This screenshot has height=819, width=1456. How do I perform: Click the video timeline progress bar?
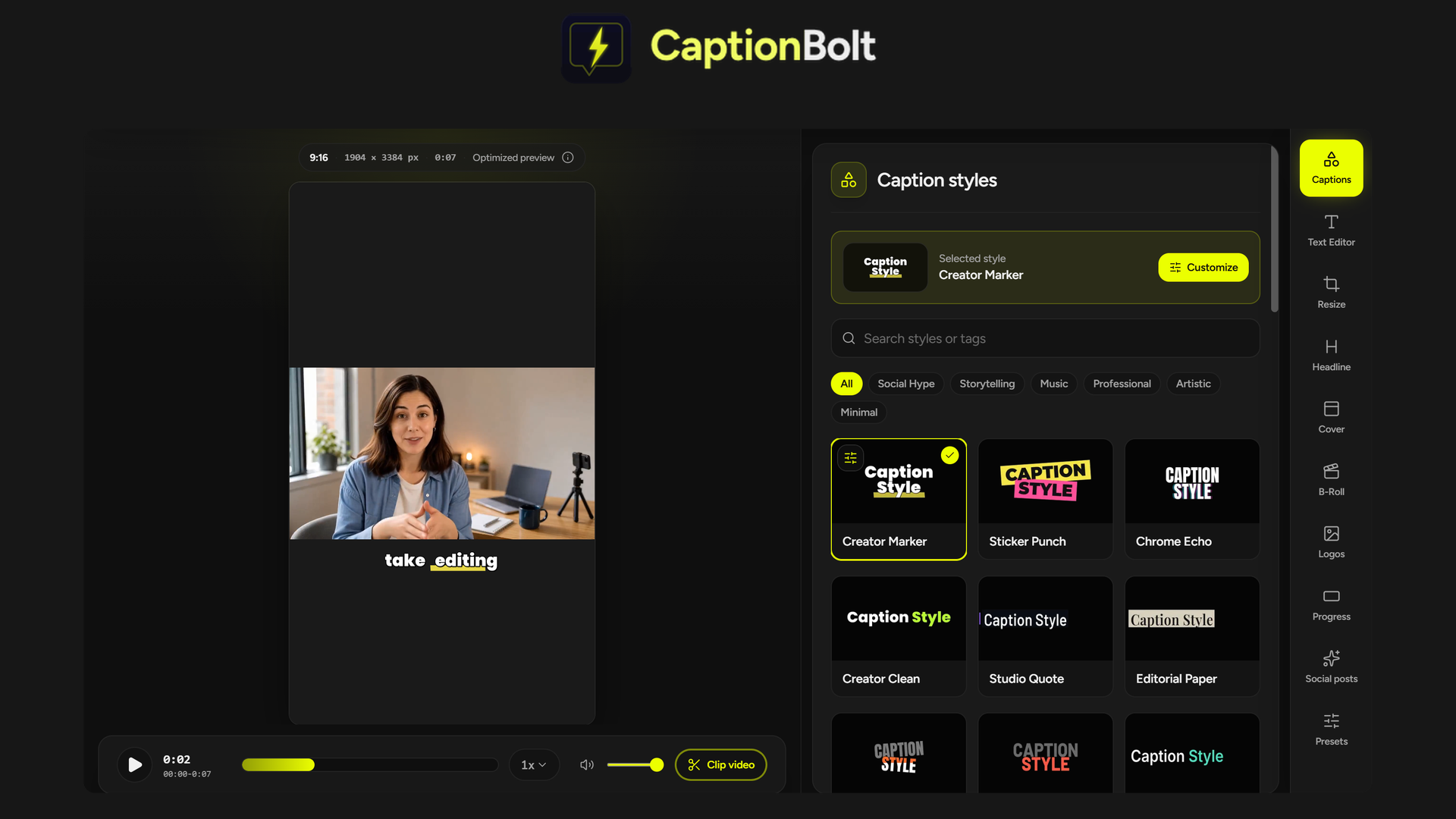(x=369, y=764)
